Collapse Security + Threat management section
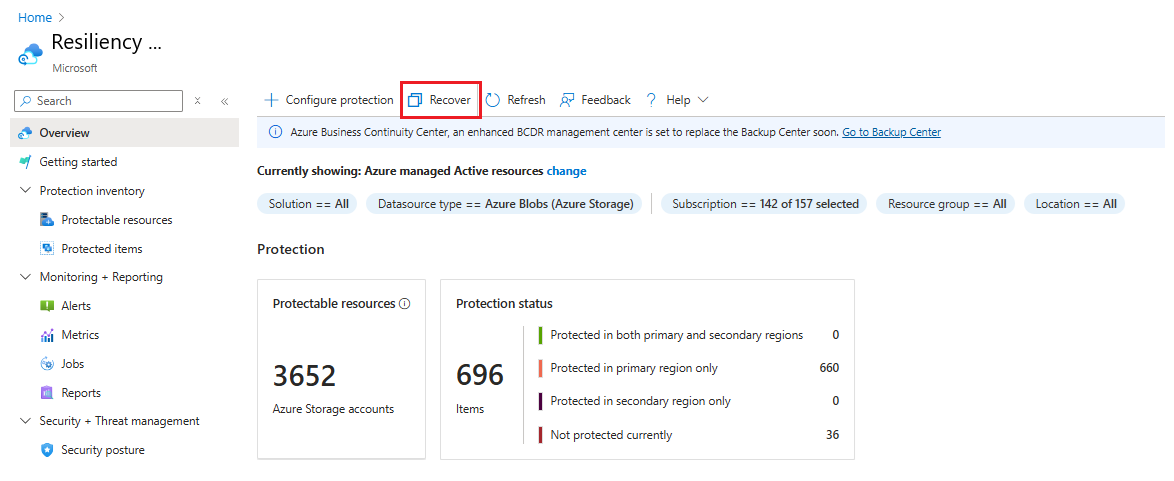 [25, 421]
